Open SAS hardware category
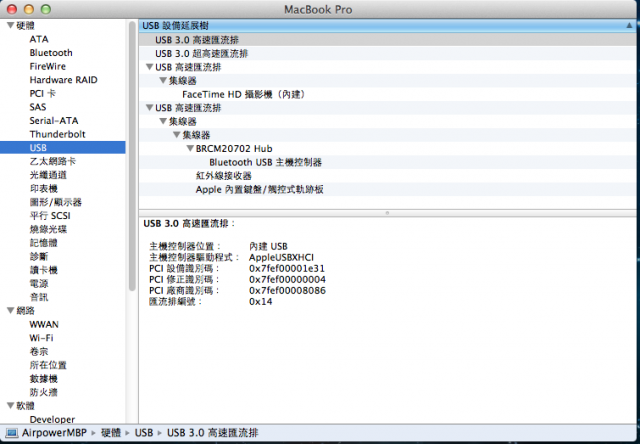This screenshot has width=640, height=444. point(38,107)
